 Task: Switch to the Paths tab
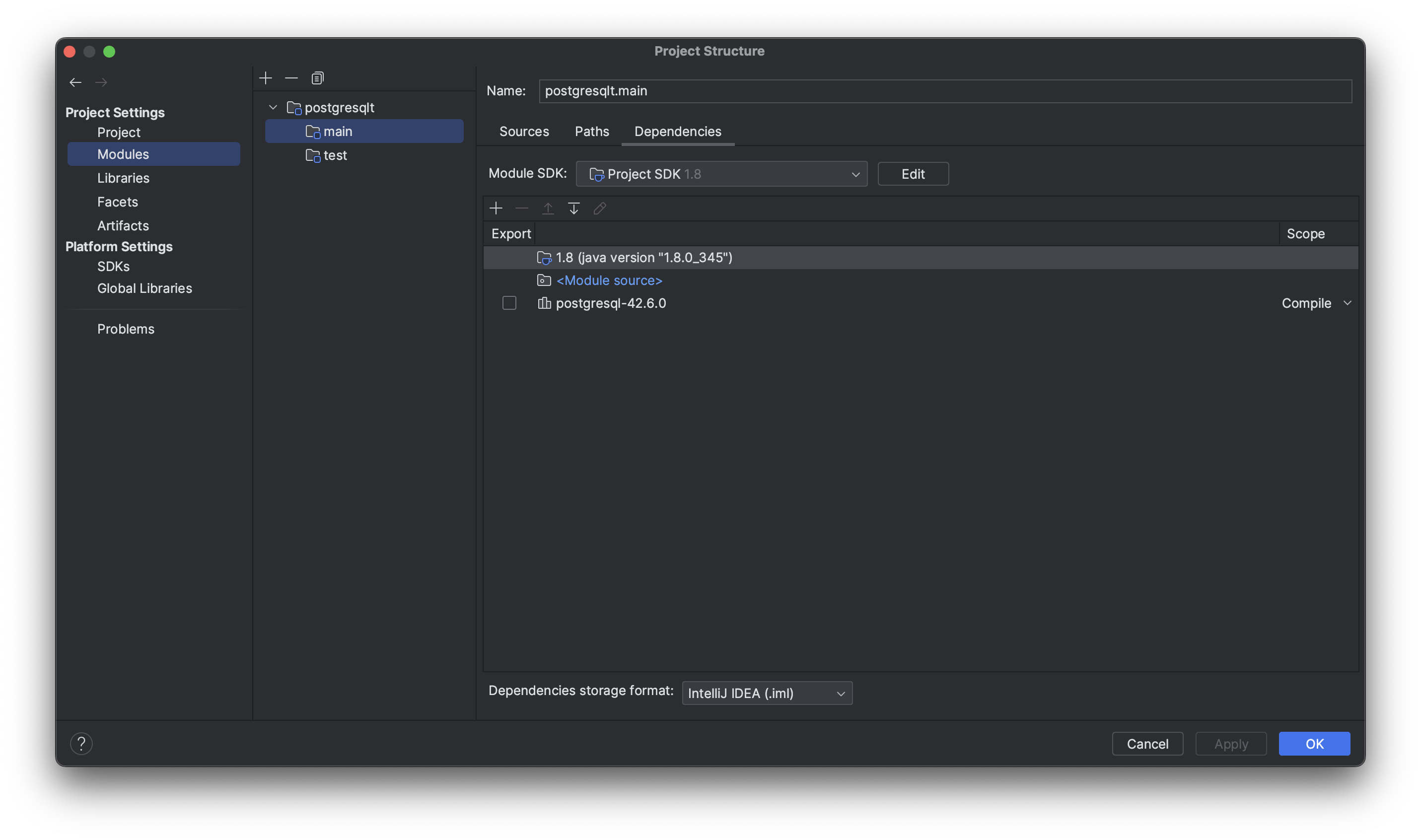pos(592,132)
